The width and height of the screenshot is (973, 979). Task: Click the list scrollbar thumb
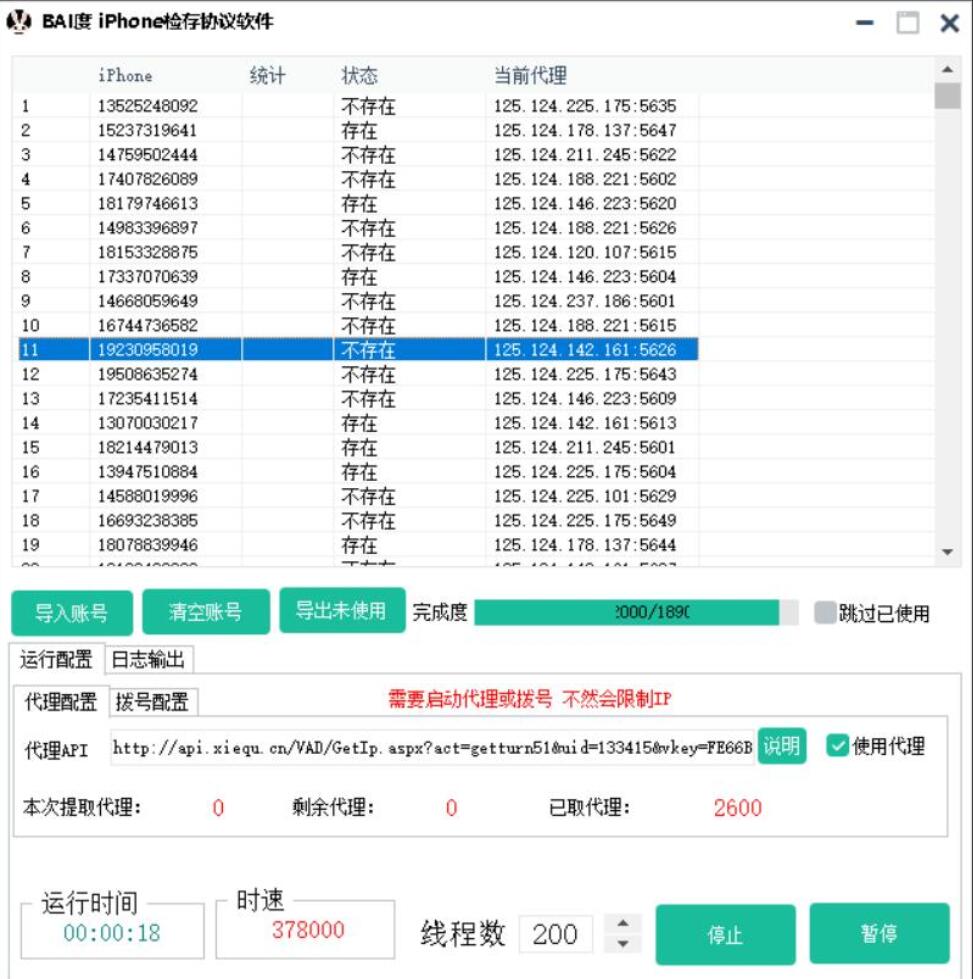pyautogui.click(x=947, y=96)
